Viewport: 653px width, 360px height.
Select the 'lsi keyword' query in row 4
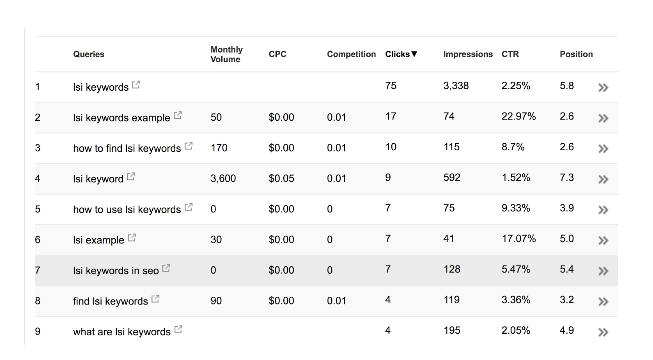coord(98,179)
